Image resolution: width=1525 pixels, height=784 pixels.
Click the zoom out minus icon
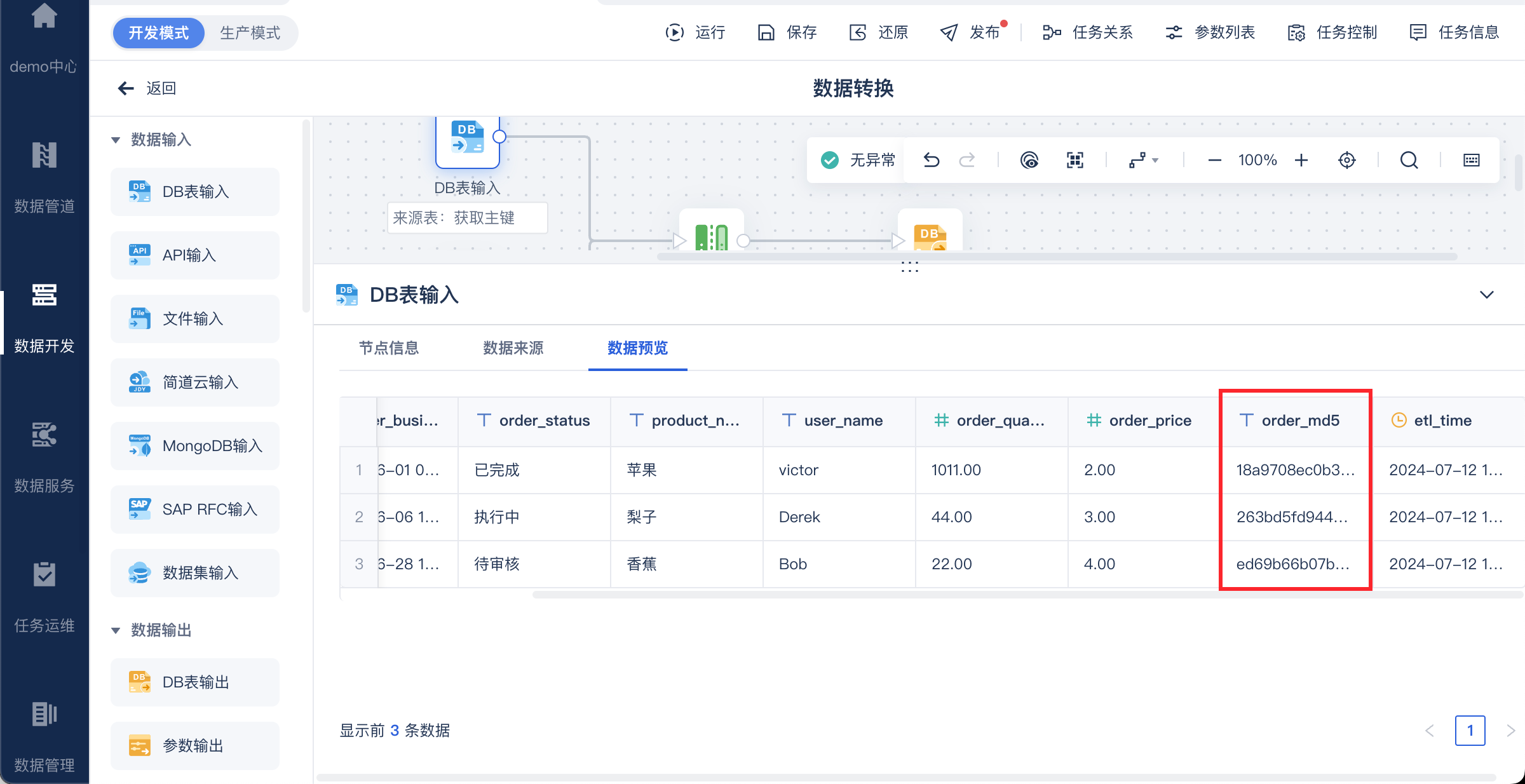click(1214, 160)
